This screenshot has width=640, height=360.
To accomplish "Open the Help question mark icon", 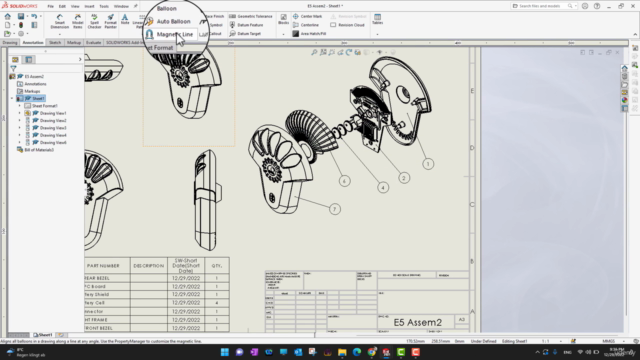I will click(x=597, y=6).
